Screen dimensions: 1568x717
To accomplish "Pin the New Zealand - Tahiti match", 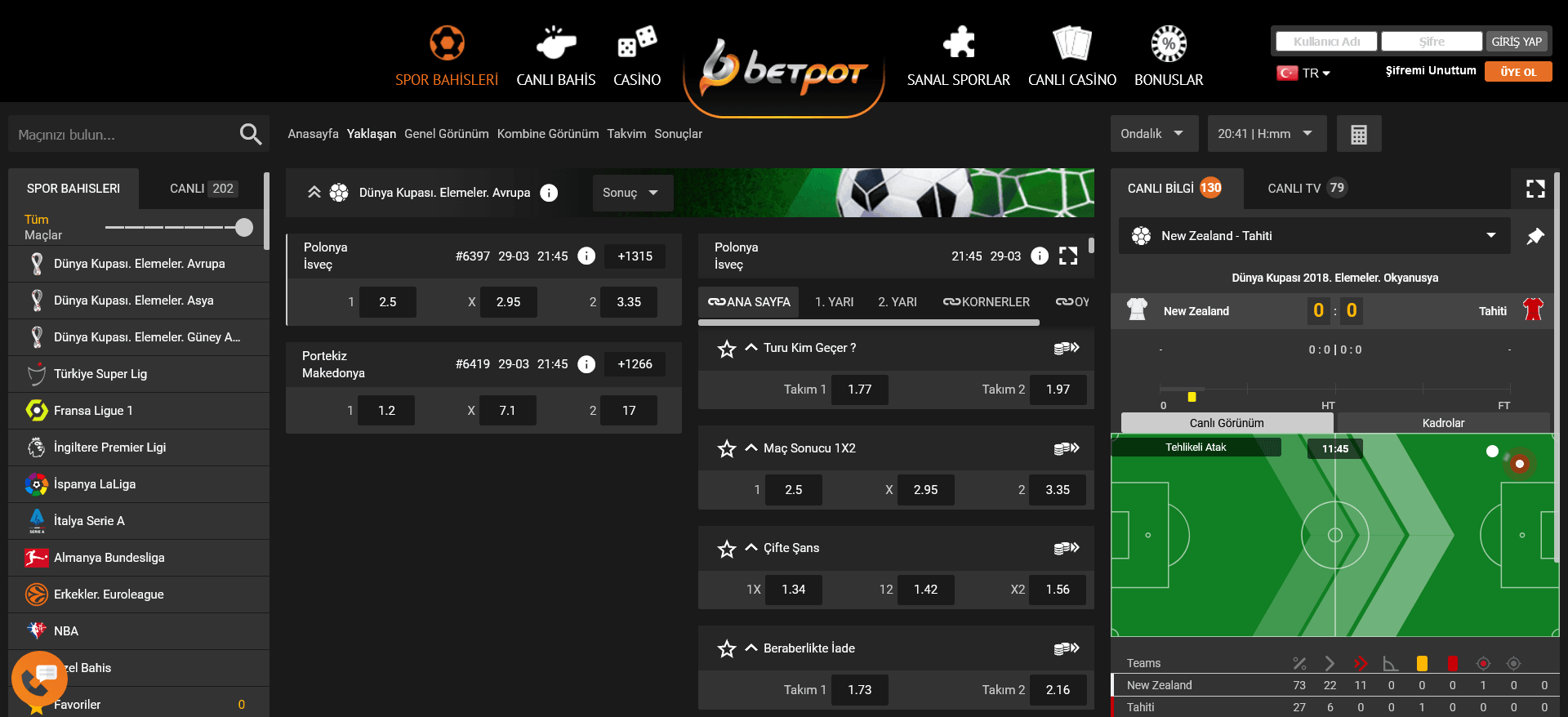I will [x=1535, y=236].
